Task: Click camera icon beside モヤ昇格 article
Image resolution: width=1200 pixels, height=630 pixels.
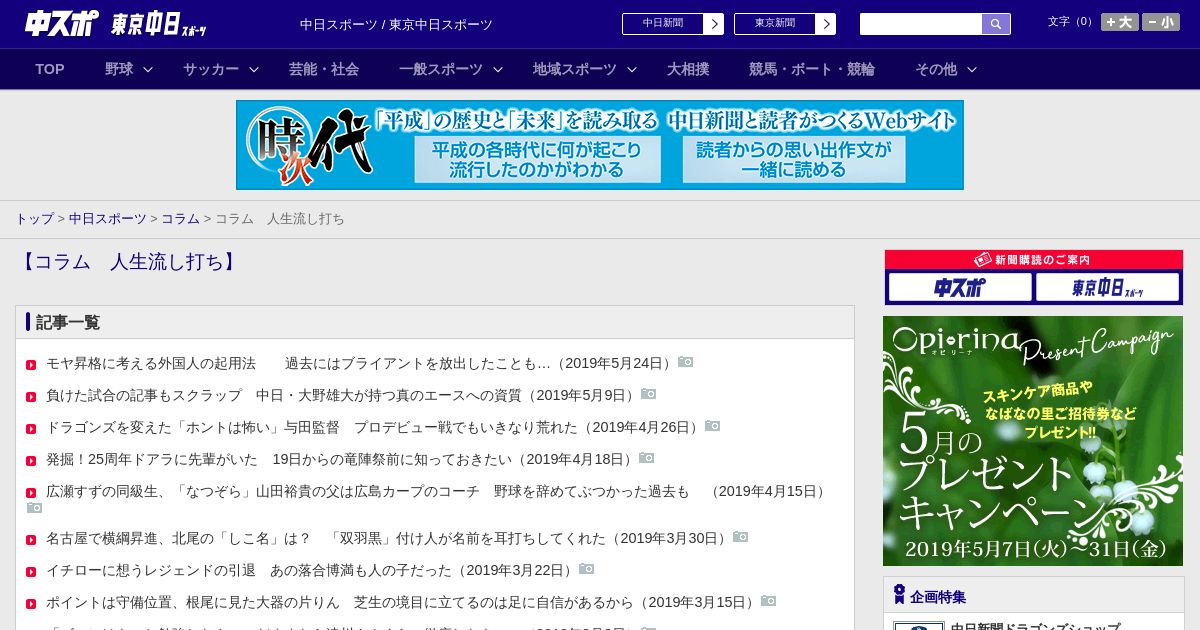Action: click(x=685, y=362)
